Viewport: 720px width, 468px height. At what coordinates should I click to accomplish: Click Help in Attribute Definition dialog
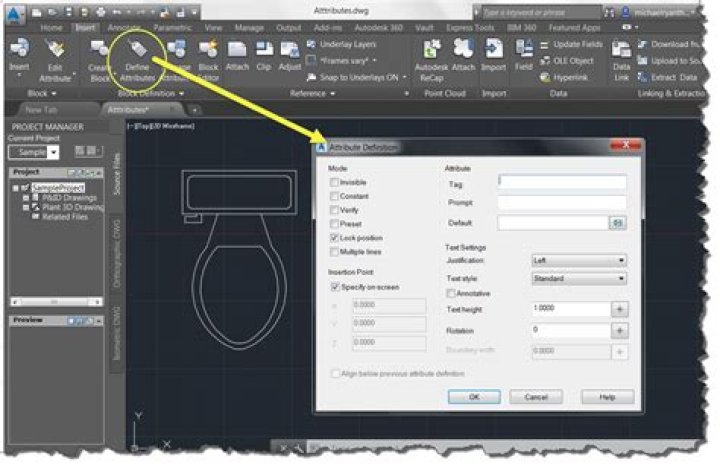(x=607, y=396)
